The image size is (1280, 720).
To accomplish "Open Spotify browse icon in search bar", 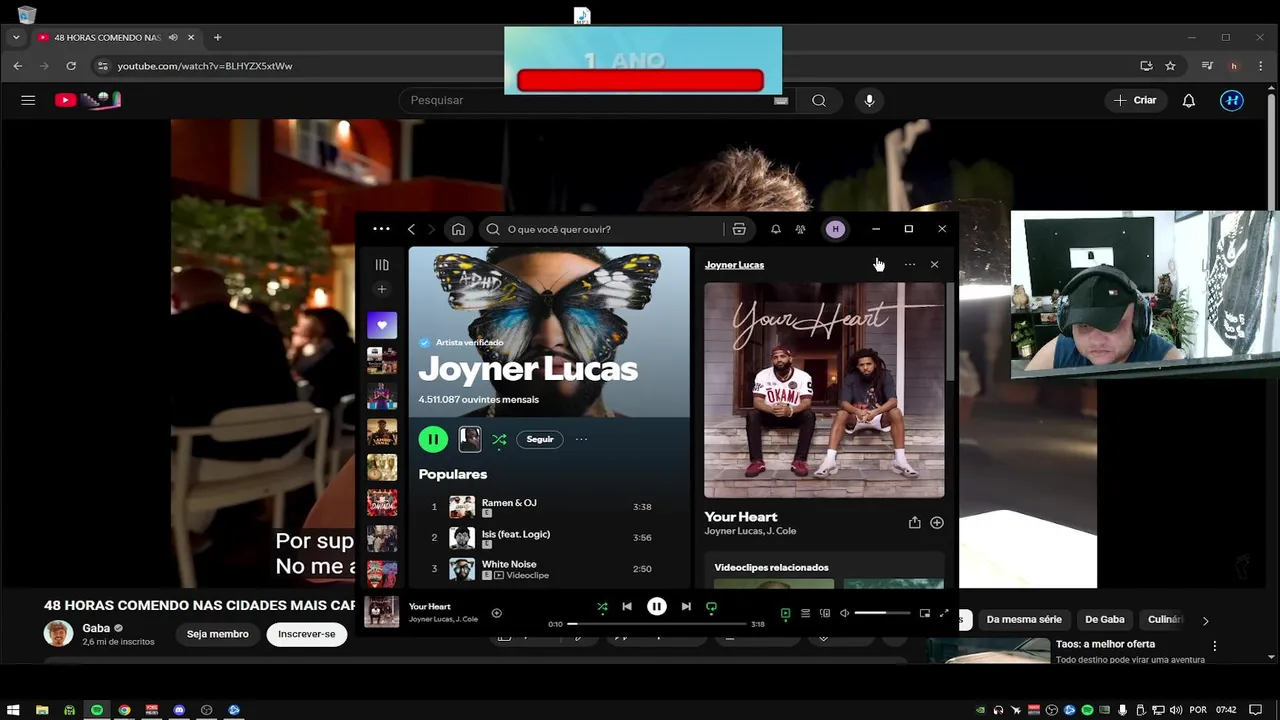I will click(739, 229).
